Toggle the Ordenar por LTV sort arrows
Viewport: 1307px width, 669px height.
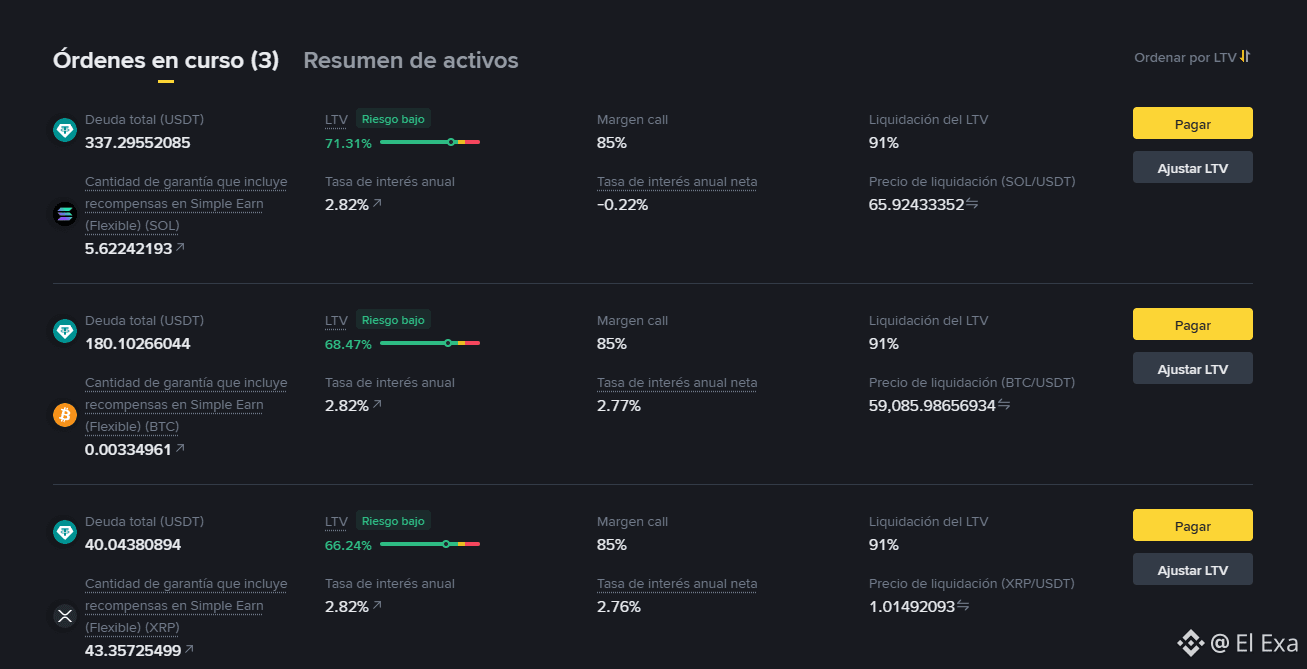[1245, 57]
